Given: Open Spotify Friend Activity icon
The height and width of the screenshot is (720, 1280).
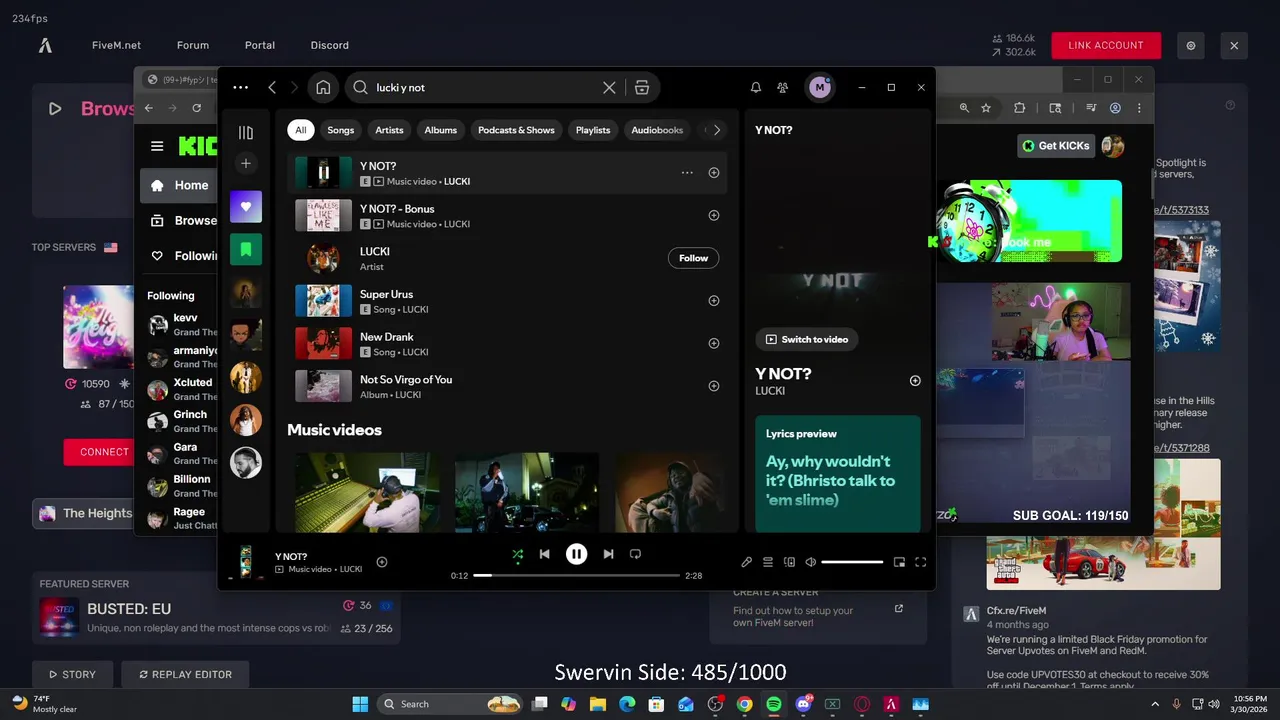Looking at the screenshot, I should [783, 87].
